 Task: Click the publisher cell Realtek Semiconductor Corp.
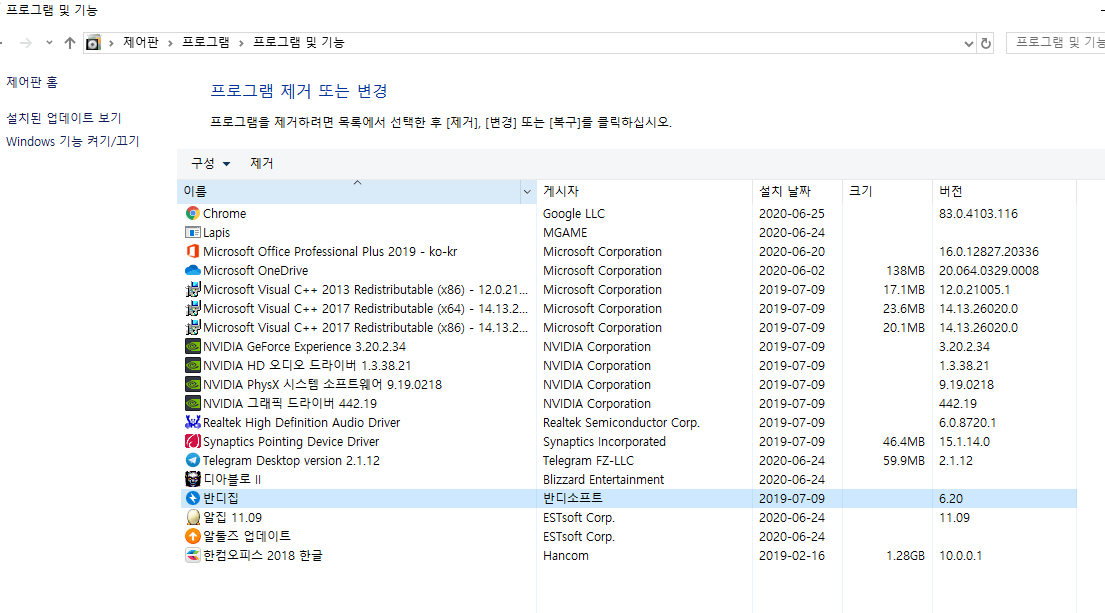621,423
